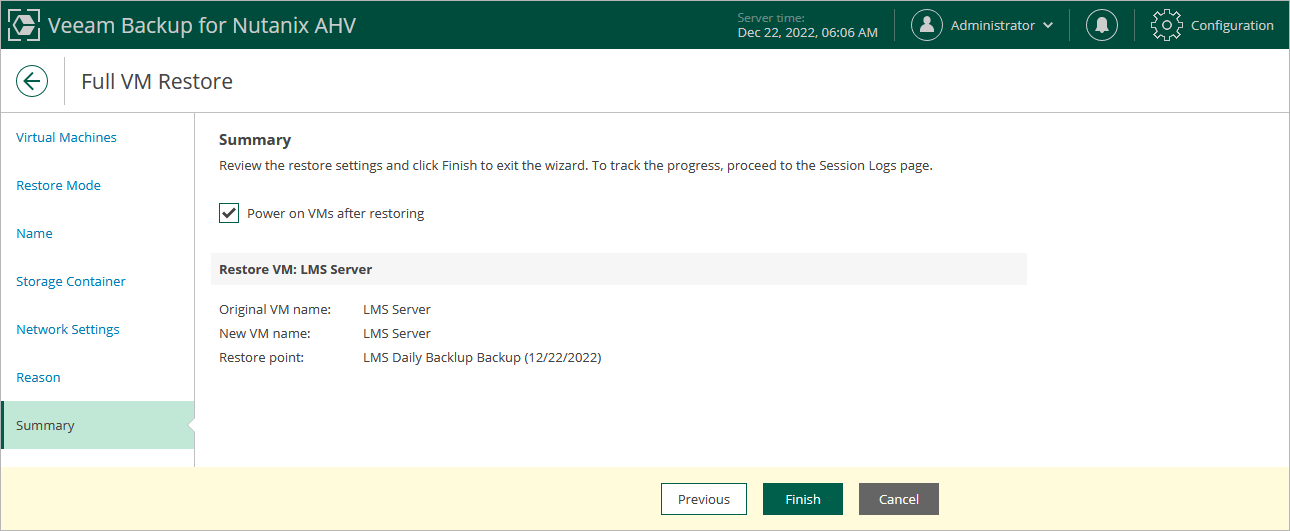The width and height of the screenshot is (1290, 531).
Task: Click the server time display
Action: [807, 26]
